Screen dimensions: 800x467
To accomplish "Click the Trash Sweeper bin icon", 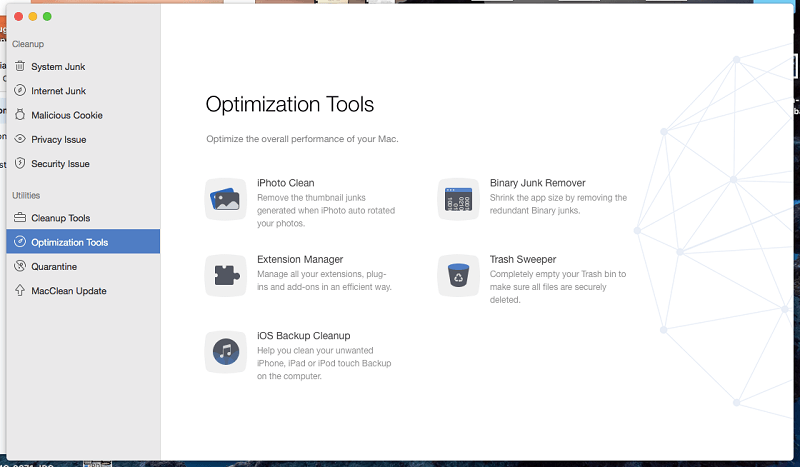I will point(458,275).
